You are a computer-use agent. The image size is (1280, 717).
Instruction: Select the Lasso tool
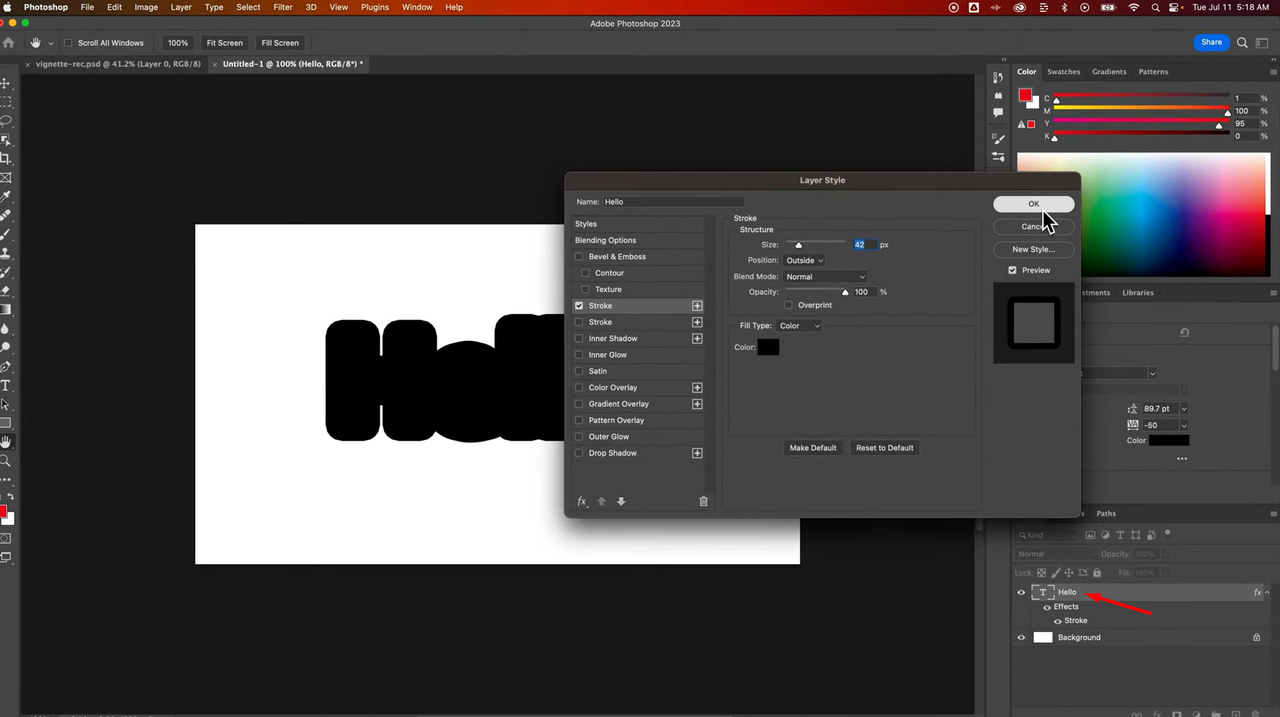pos(5,121)
